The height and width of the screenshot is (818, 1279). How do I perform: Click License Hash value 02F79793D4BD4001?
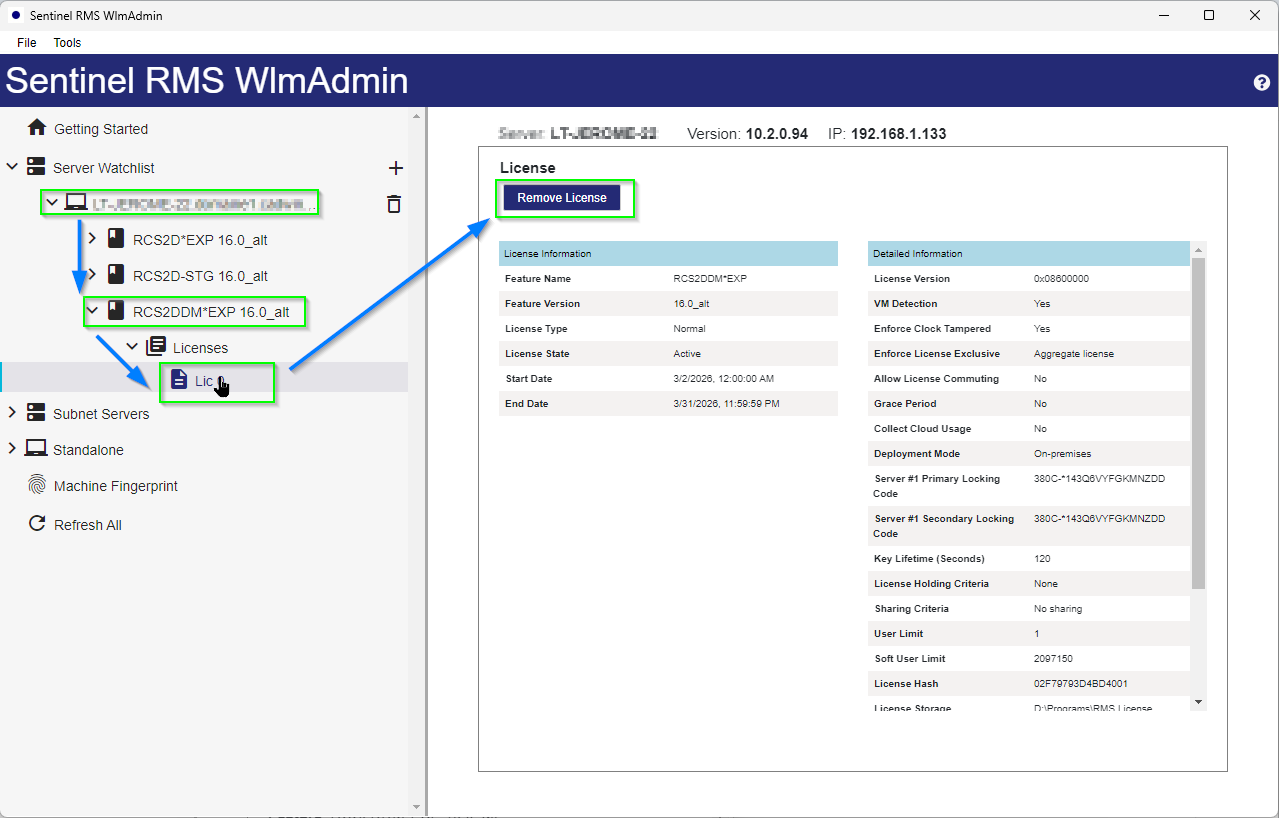coord(1081,684)
